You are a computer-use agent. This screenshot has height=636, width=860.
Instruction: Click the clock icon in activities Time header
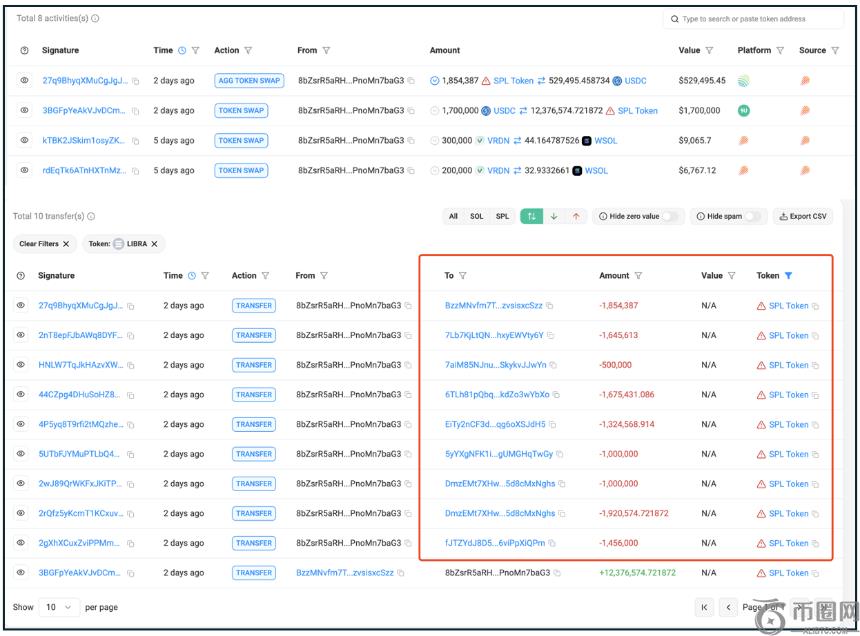(182, 50)
